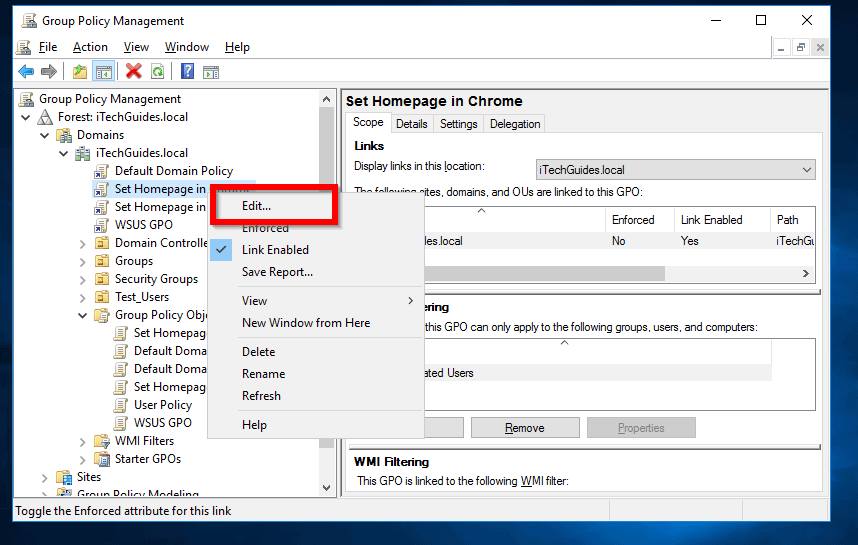Open the File menu
Viewport: 858px width, 545px height.
click(x=48, y=47)
